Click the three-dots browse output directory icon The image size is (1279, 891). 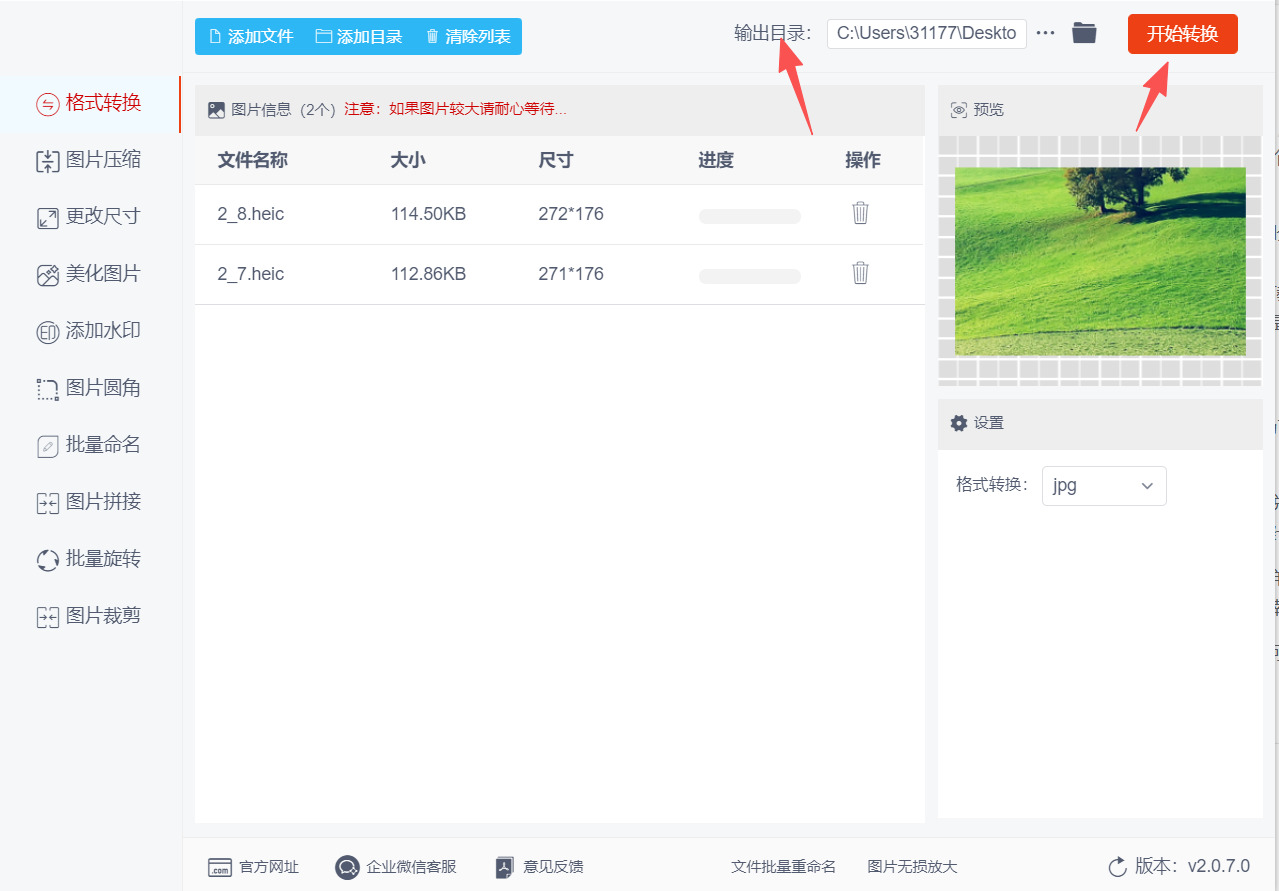(x=1045, y=33)
